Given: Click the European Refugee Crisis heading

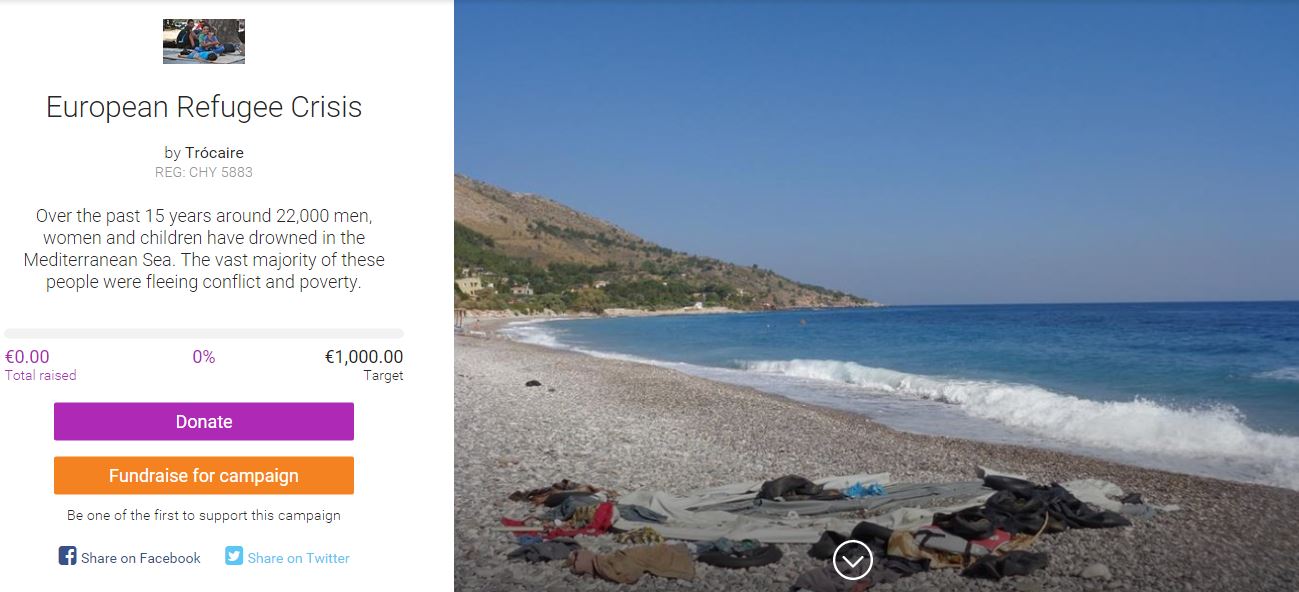Looking at the screenshot, I should 204,107.
